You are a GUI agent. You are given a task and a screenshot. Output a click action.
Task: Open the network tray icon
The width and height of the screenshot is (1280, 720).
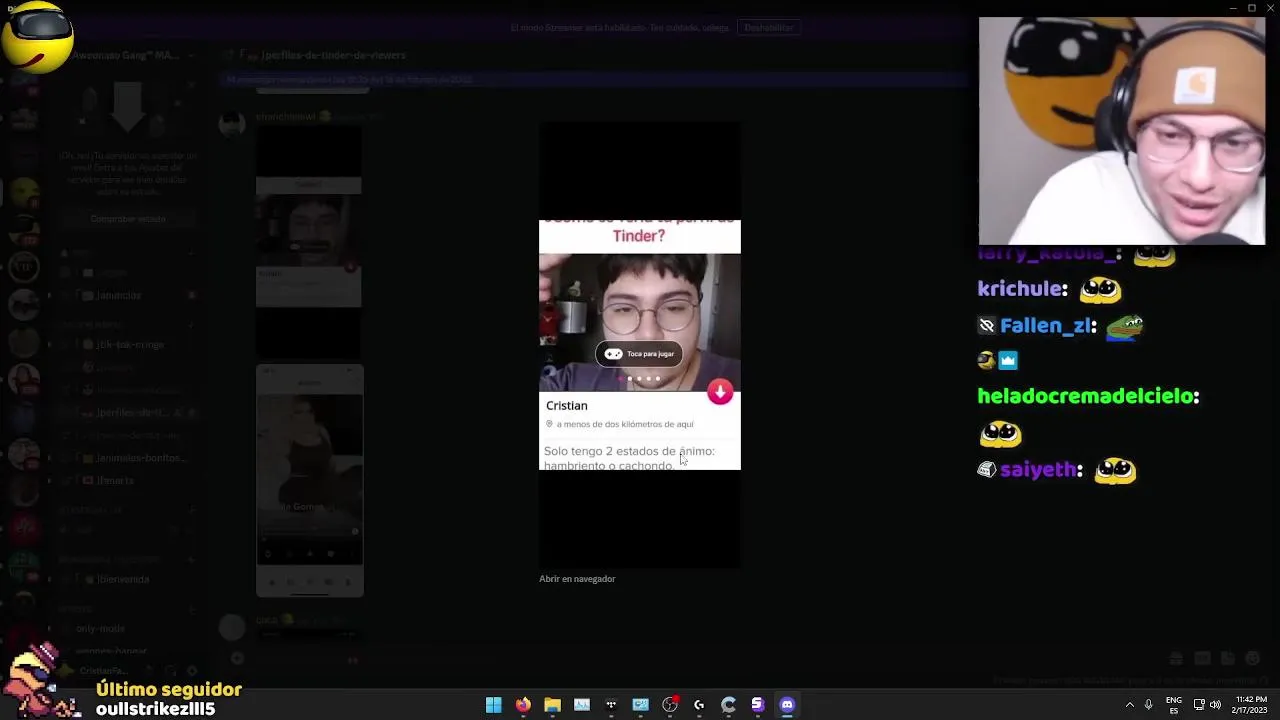tap(1199, 705)
